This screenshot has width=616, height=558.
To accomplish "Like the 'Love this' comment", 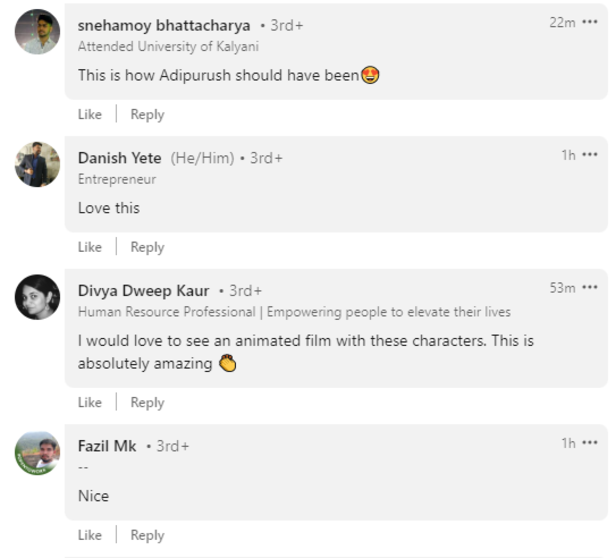I will click(90, 247).
